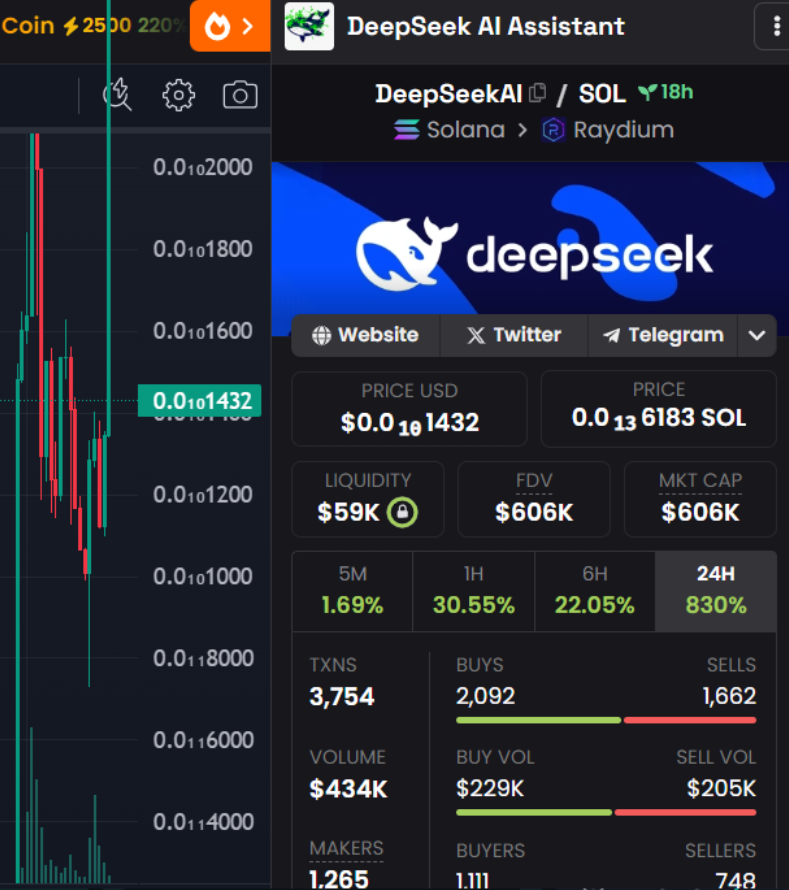789x890 pixels.
Task: Open the Twitter link
Action: point(514,335)
